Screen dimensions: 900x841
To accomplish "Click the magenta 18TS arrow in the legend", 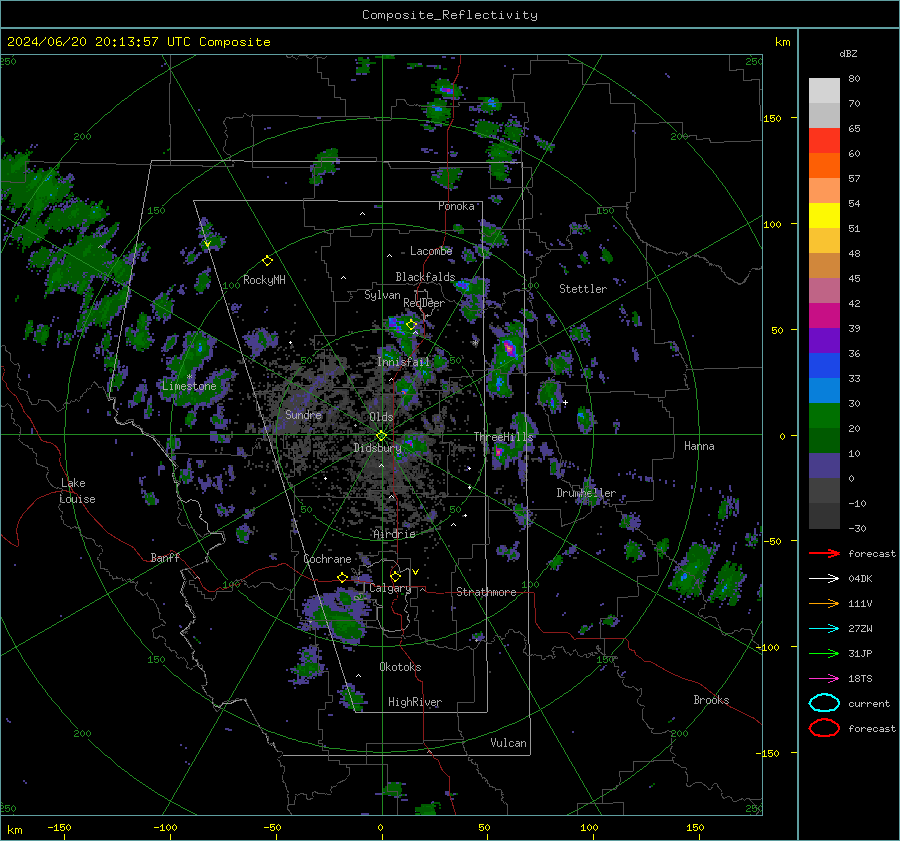I will coord(824,679).
